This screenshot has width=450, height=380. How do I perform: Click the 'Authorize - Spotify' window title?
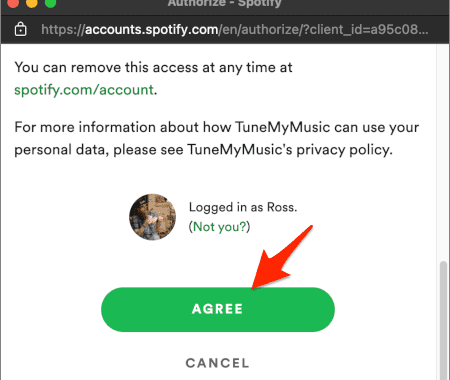[x=225, y=3]
